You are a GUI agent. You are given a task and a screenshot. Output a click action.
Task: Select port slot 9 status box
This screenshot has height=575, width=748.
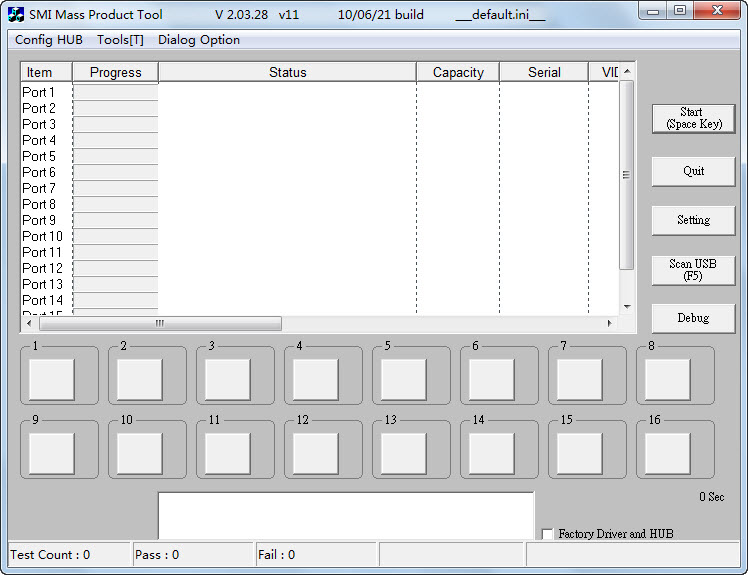click(x=52, y=453)
